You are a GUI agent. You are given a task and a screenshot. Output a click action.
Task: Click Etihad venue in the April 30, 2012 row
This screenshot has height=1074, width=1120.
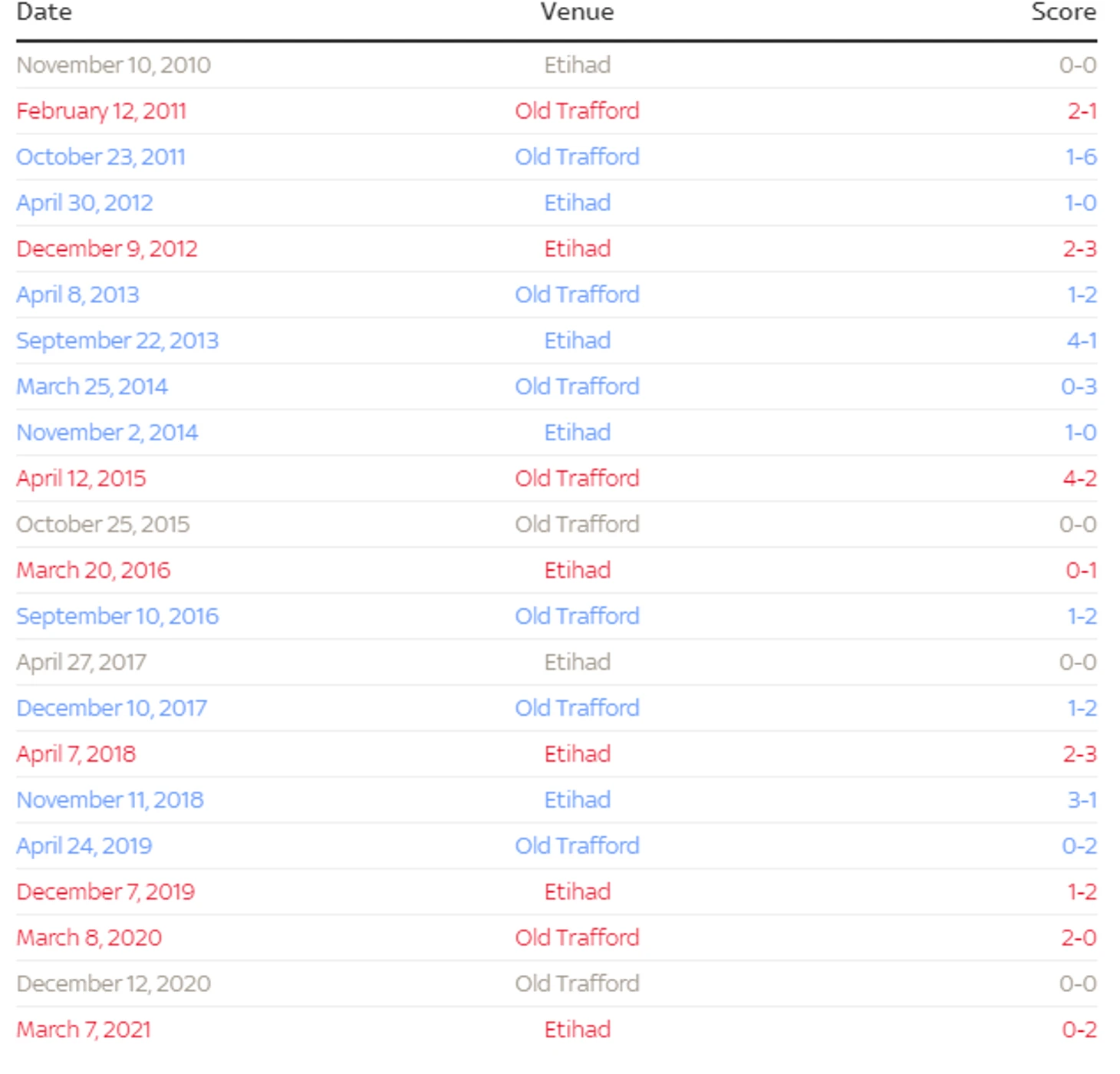point(578,203)
